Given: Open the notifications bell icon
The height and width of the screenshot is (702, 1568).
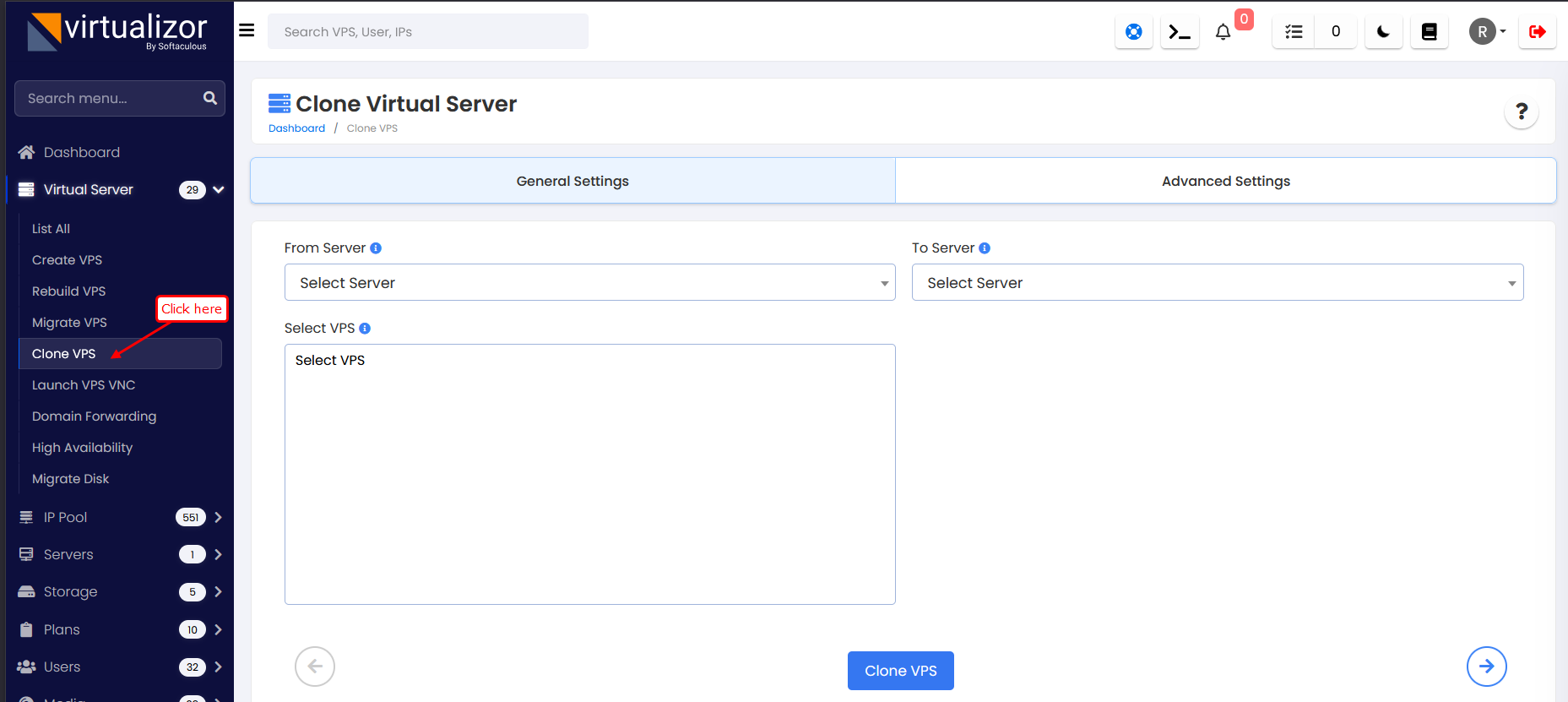Looking at the screenshot, I should (x=1223, y=32).
